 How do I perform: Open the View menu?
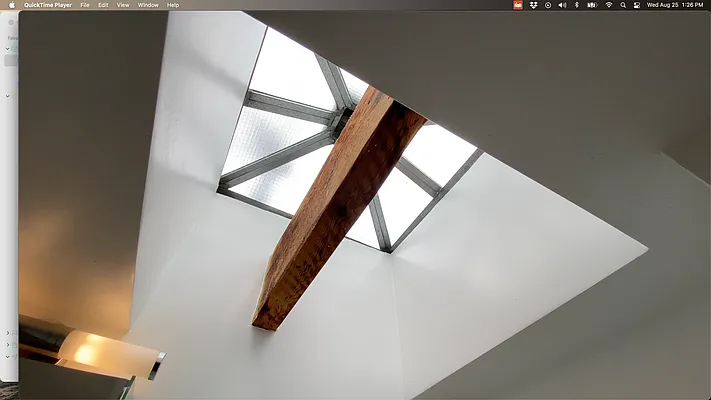123,5
